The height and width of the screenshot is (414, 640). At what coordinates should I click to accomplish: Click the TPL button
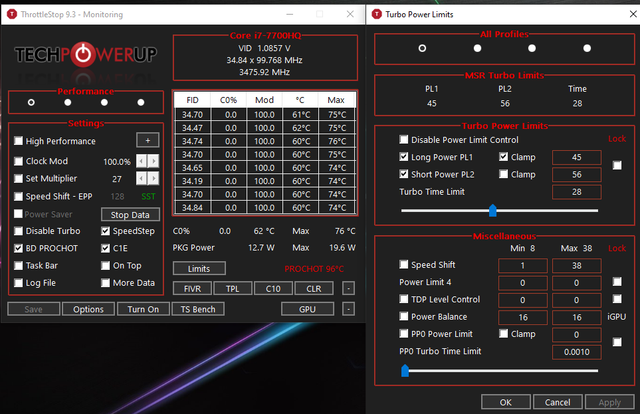[x=233, y=288]
